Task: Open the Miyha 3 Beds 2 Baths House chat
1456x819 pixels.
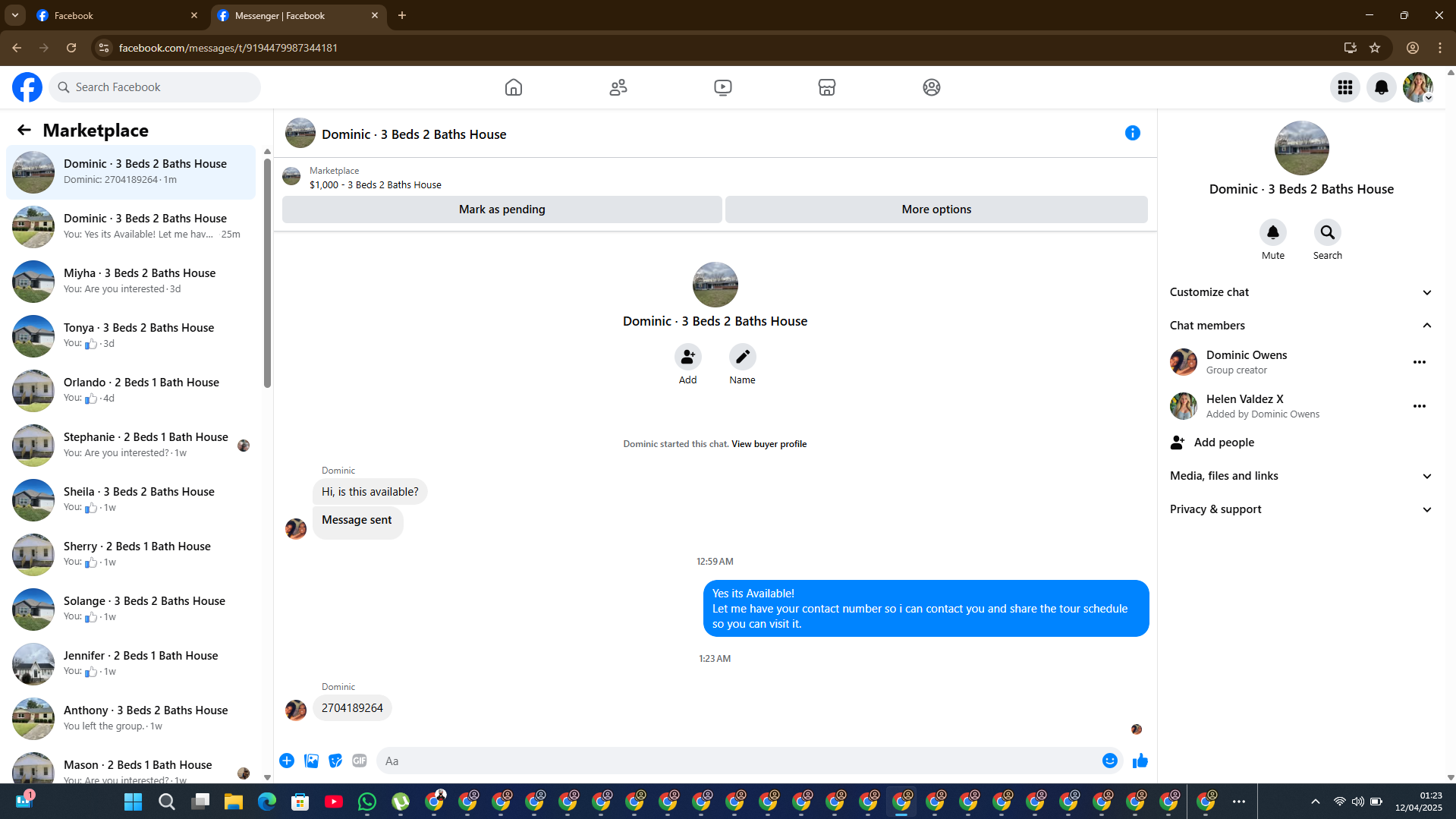Action: 131,282
